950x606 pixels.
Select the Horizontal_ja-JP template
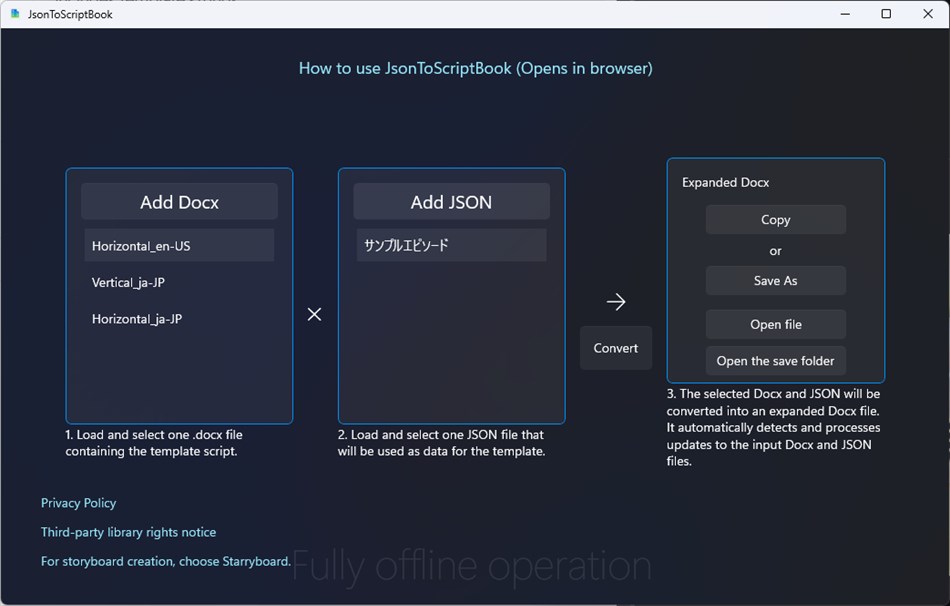(179, 319)
